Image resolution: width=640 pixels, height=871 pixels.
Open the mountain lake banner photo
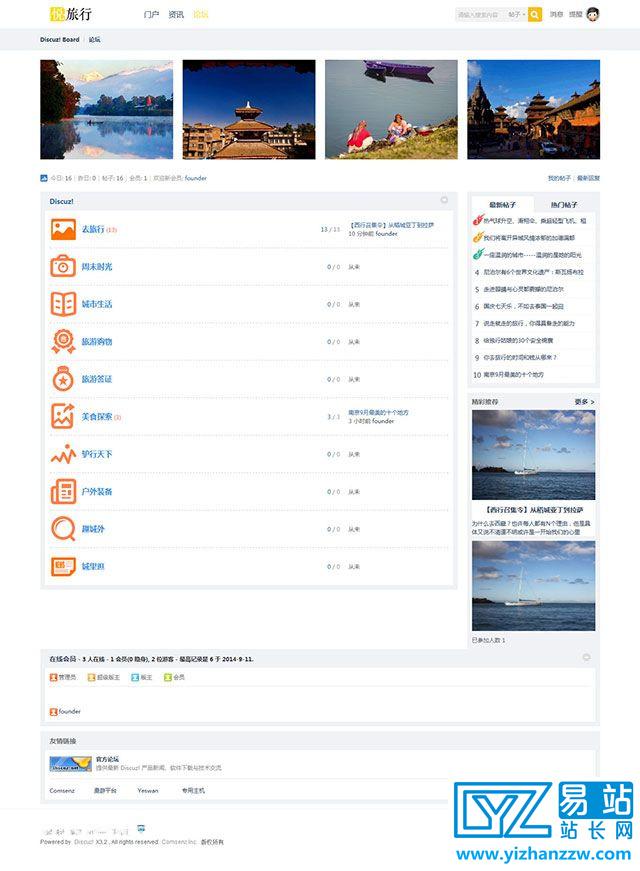[107, 109]
